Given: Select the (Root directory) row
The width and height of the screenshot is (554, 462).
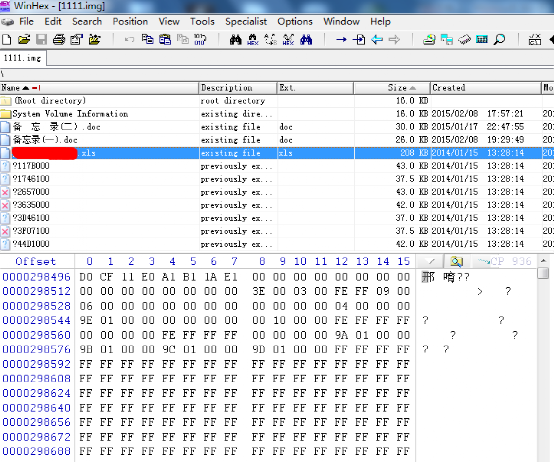Looking at the screenshot, I should coord(277,101).
